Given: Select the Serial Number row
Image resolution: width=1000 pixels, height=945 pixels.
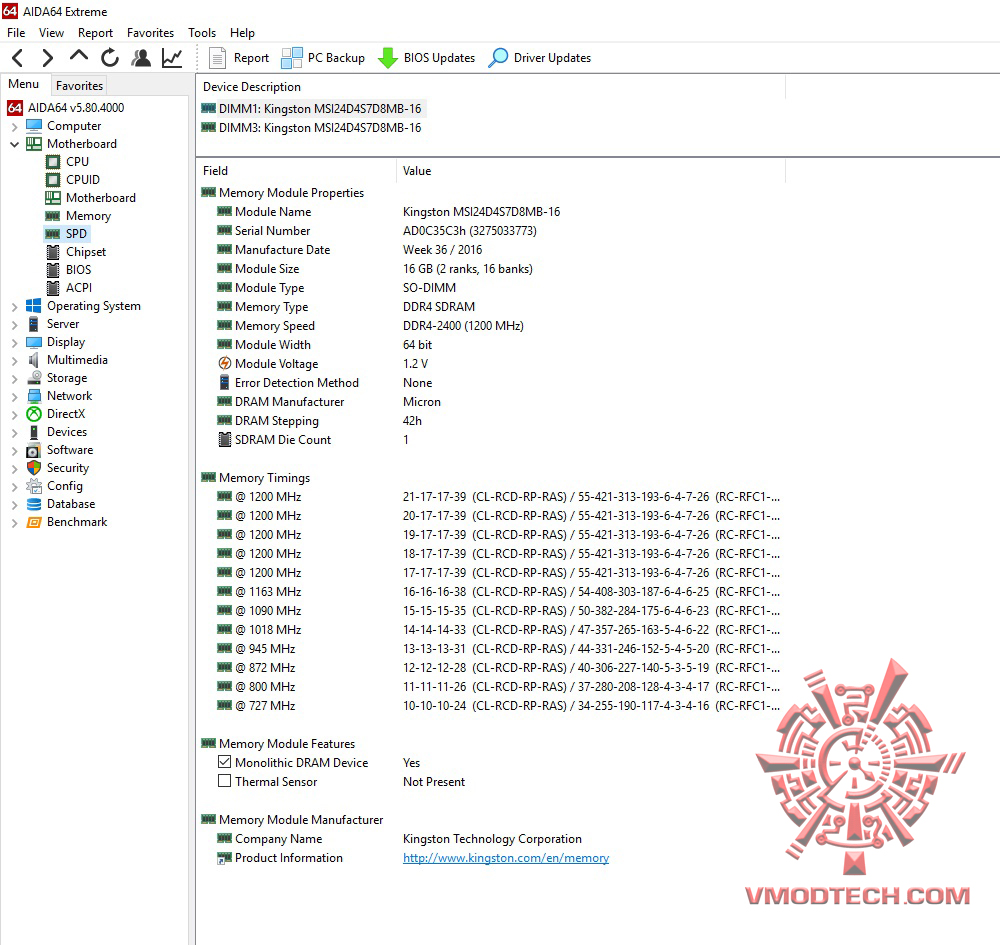Looking at the screenshot, I should click(378, 231).
